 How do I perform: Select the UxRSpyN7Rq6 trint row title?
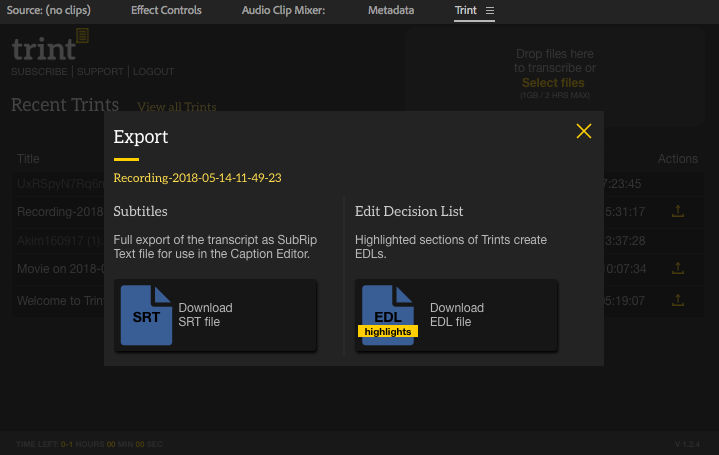pyautogui.click(x=60, y=184)
